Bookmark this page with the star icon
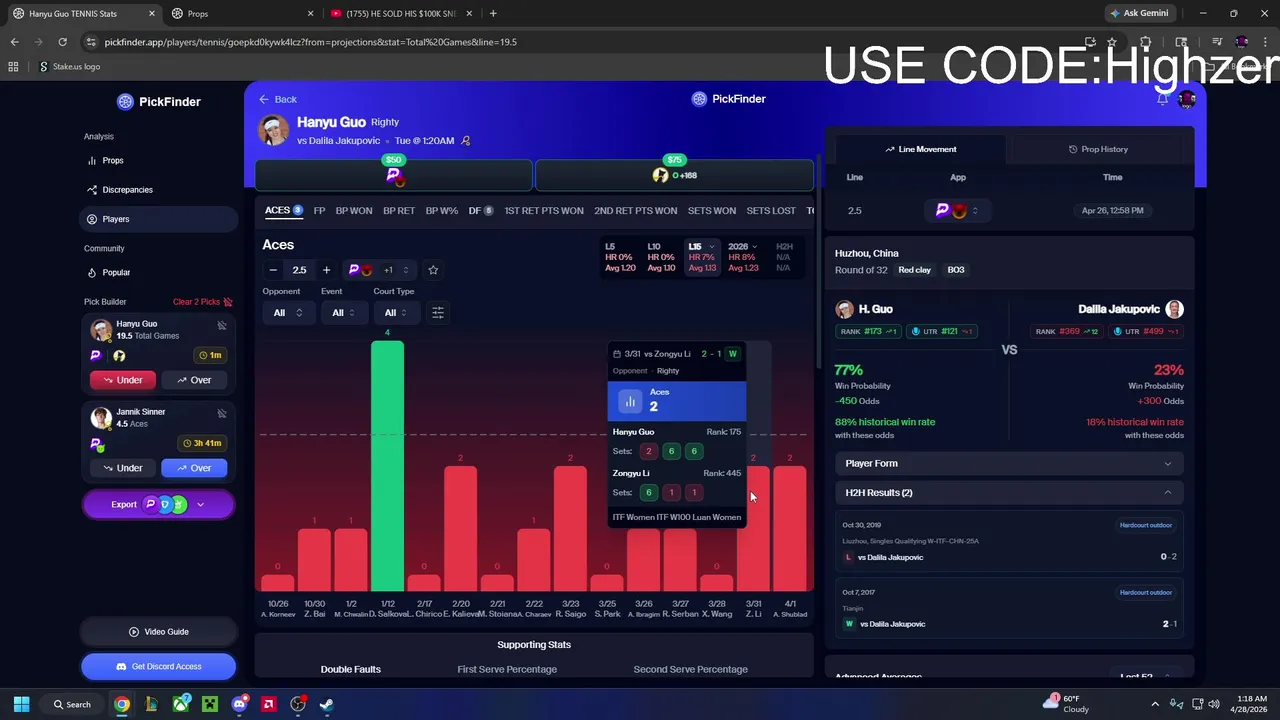Screen dimensions: 1280x720 pos(1112,42)
